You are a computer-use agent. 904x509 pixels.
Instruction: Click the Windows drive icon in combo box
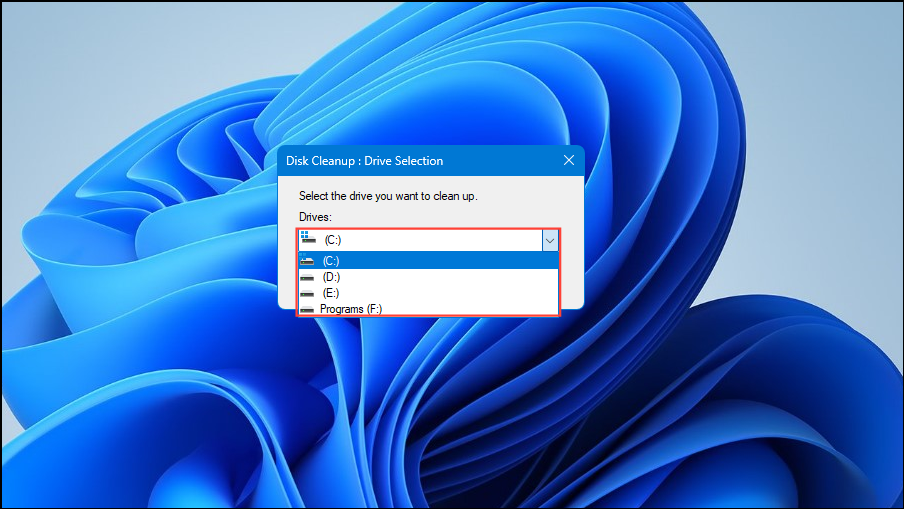pyautogui.click(x=308, y=238)
